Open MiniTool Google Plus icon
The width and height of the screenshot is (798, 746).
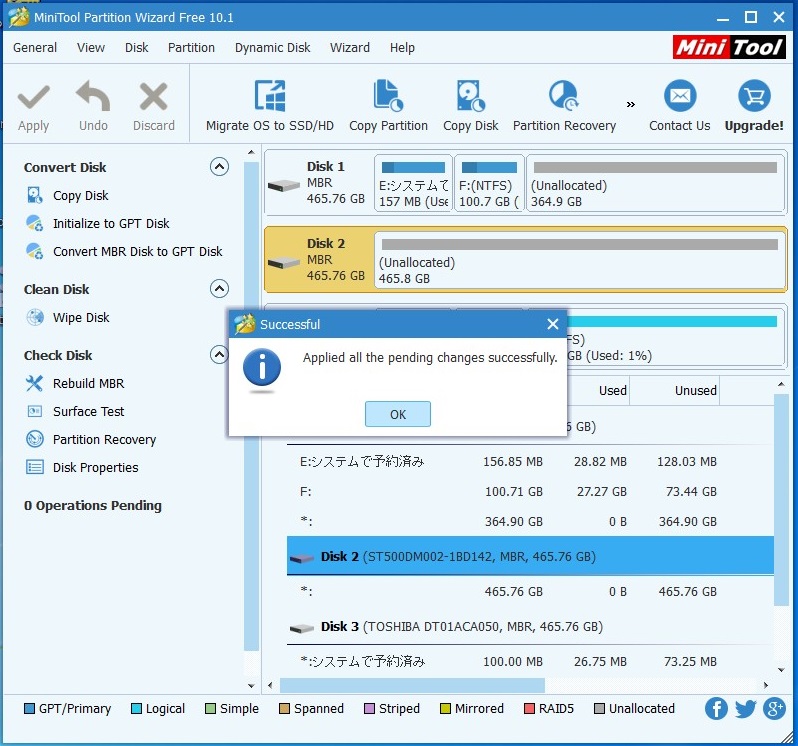tap(775, 709)
